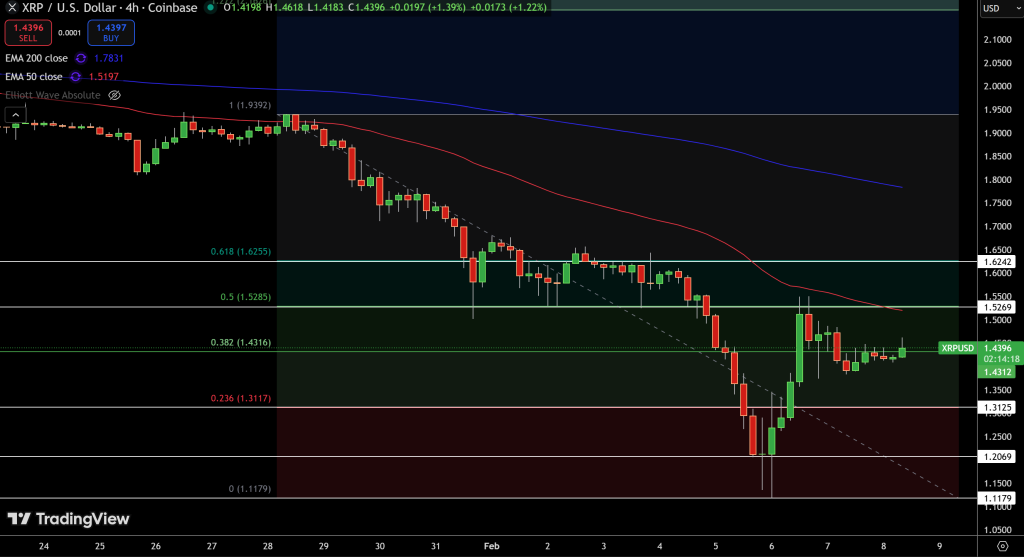Collapse the indicator legend with chevron

(x=15, y=115)
